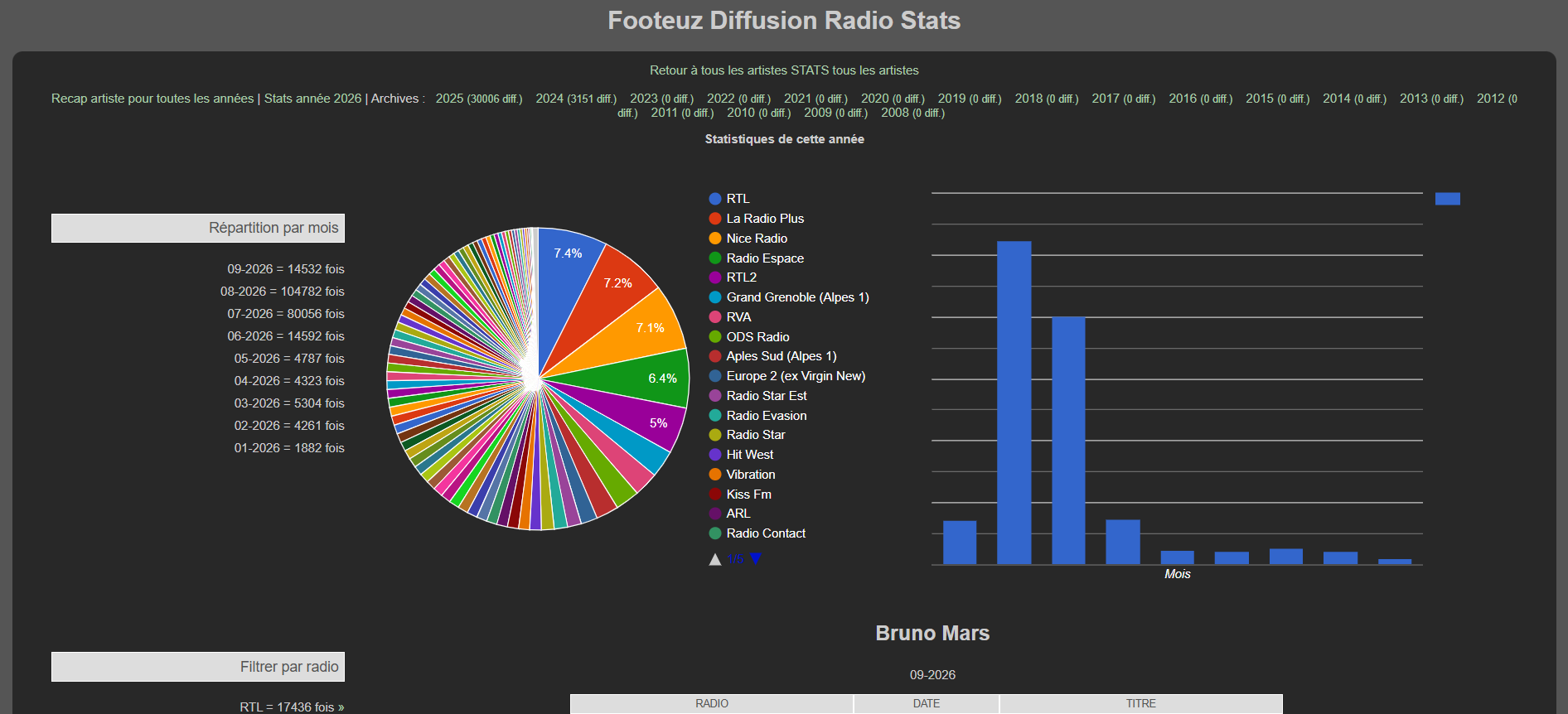Screen dimensions: 1568x714
Task: Open the 2024 archive link
Action: tap(576, 99)
